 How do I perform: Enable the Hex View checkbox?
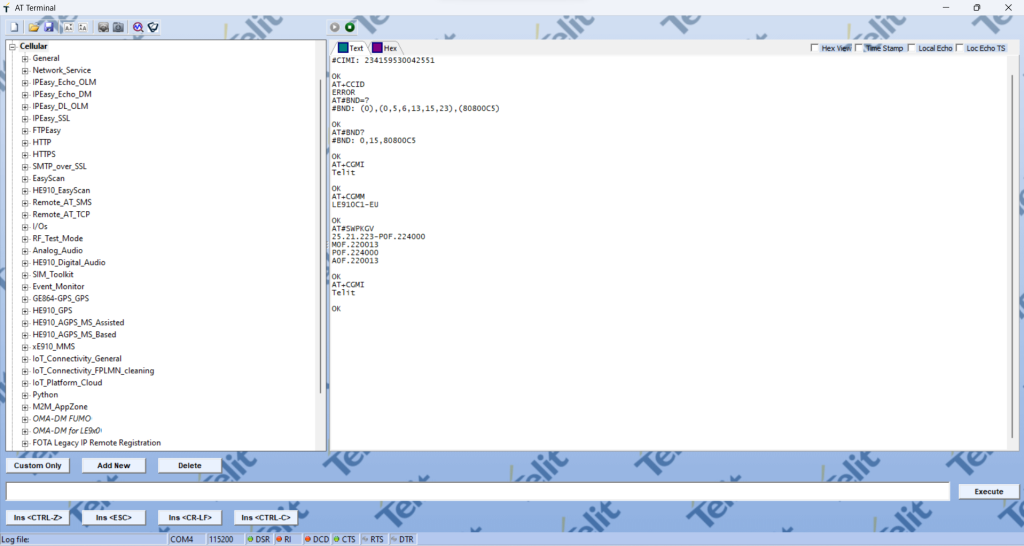coord(814,48)
